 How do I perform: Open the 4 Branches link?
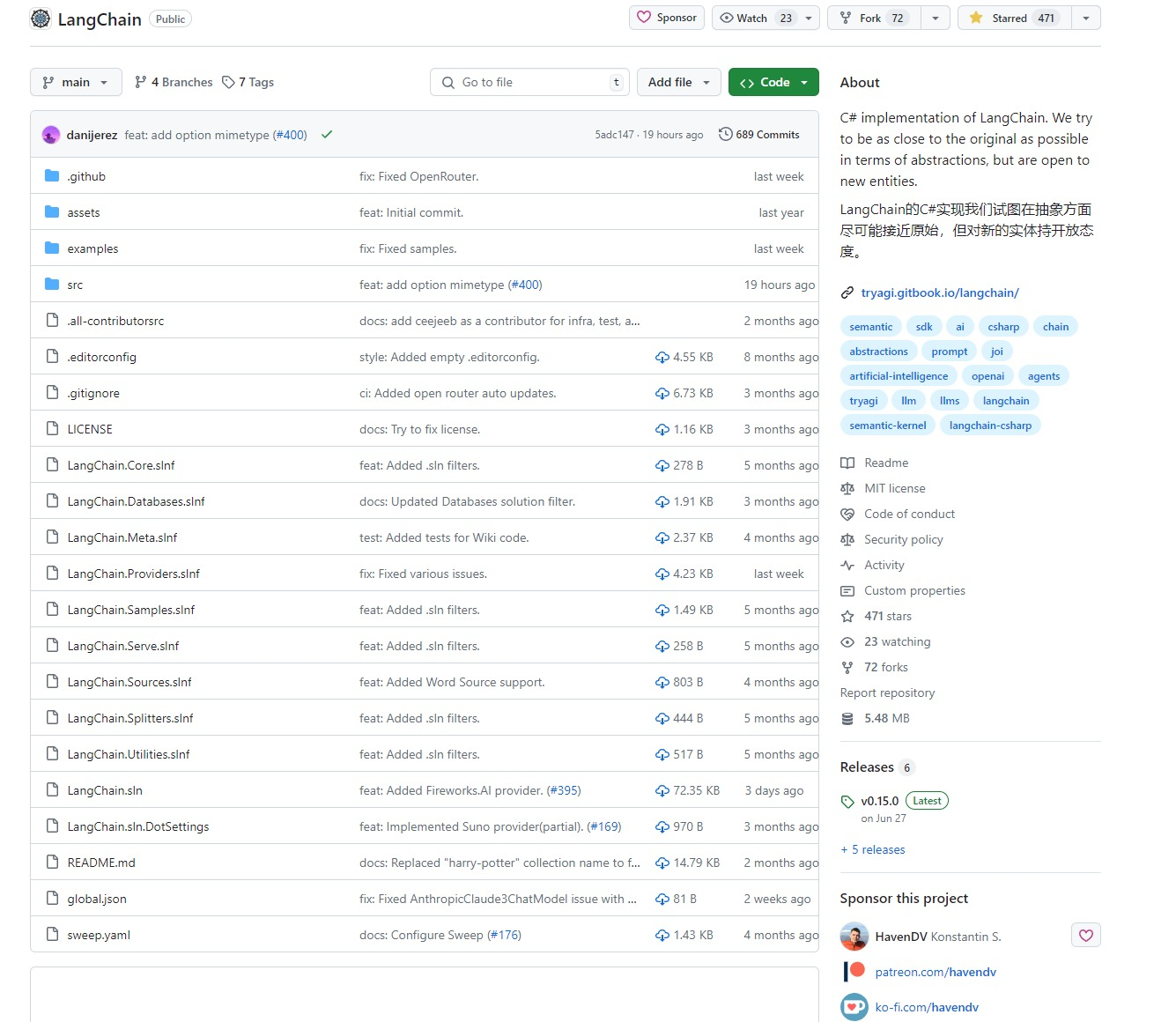tap(174, 82)
